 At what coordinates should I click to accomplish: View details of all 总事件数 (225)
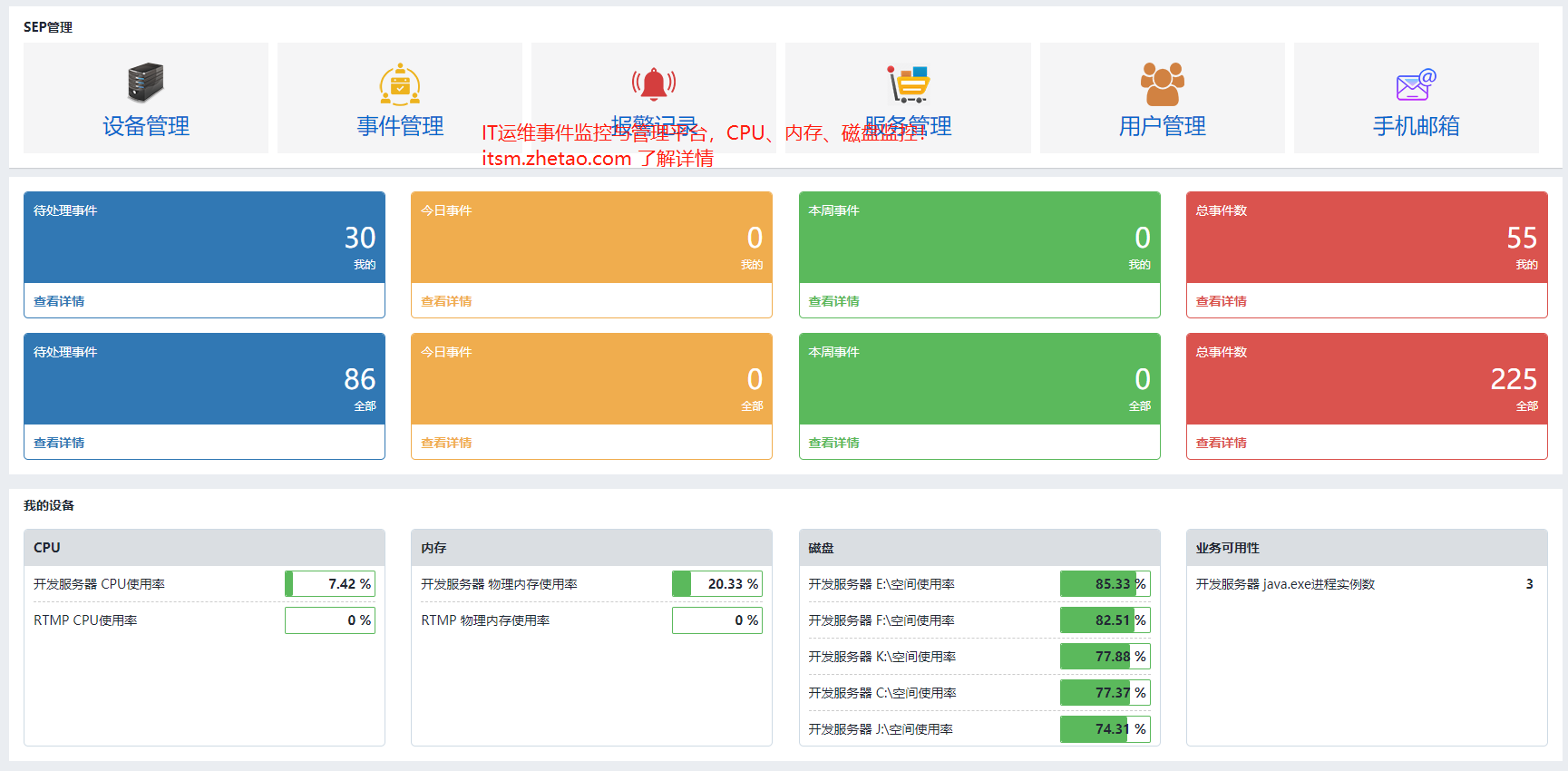click(x=1221, y=443)
